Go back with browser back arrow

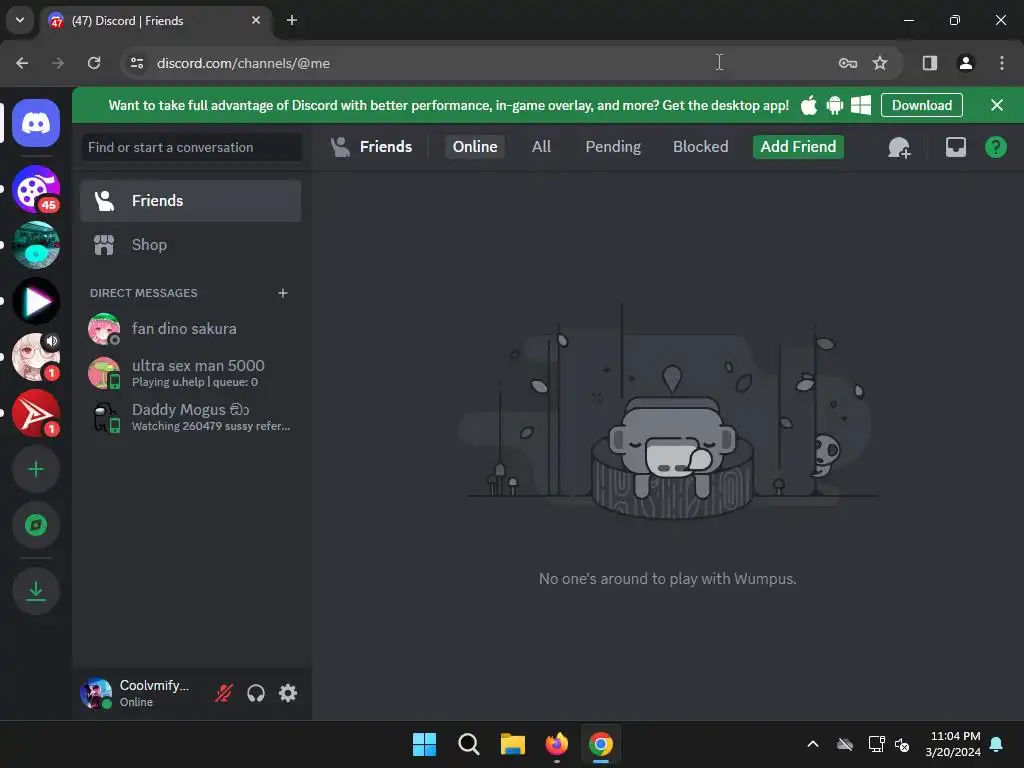tap(22, 63)
